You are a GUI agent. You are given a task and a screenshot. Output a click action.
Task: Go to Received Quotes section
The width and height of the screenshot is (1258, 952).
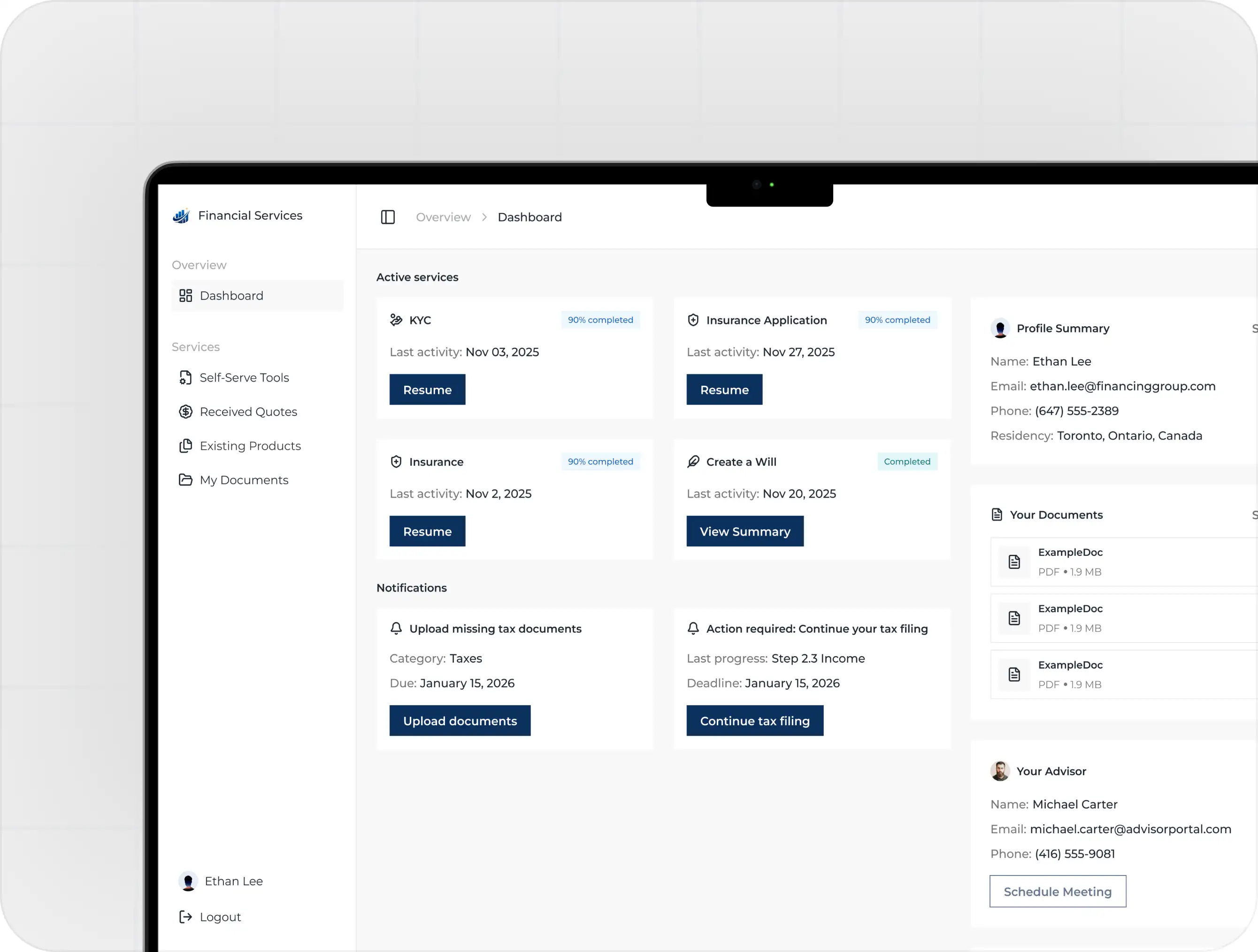pyautogui.click(x=248, y=412)
